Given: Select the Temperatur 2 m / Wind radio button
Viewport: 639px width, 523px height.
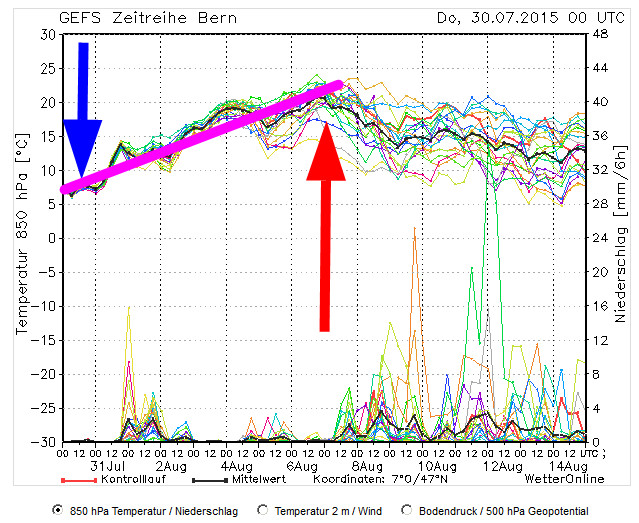Looking at the screenshot, I should tap(262, 509).
